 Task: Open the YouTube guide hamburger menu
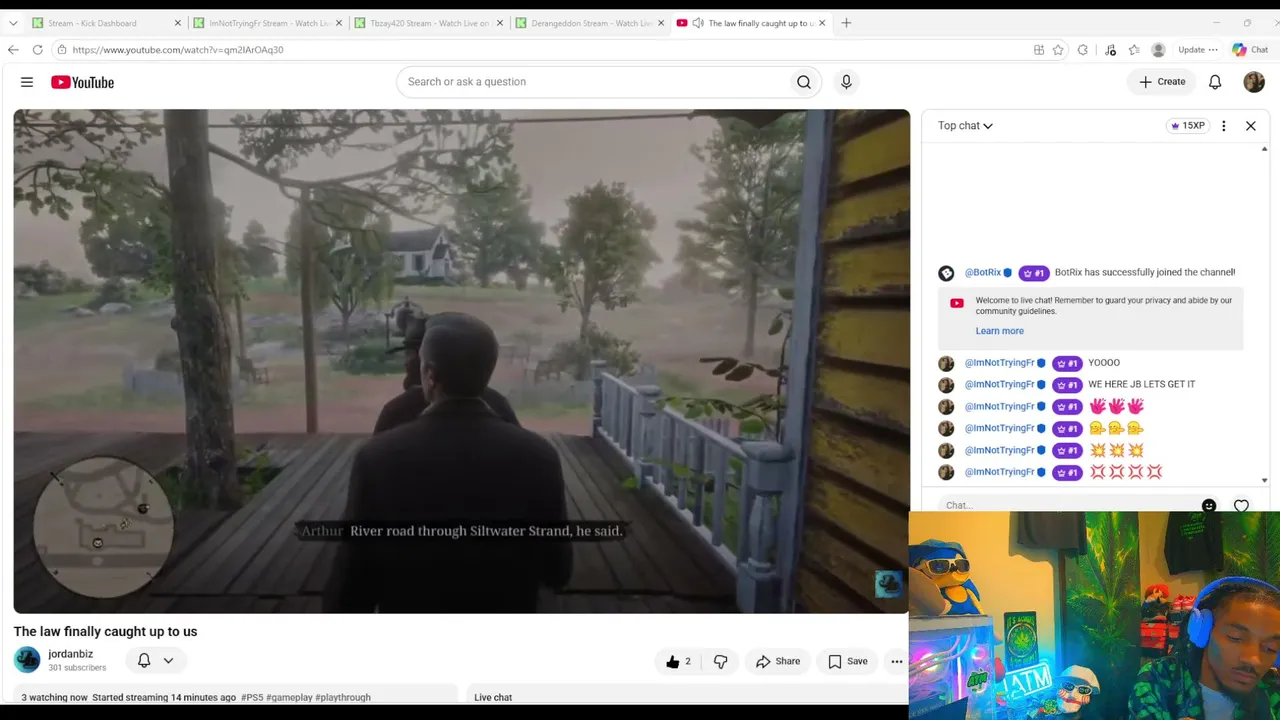tap(27, 82)
